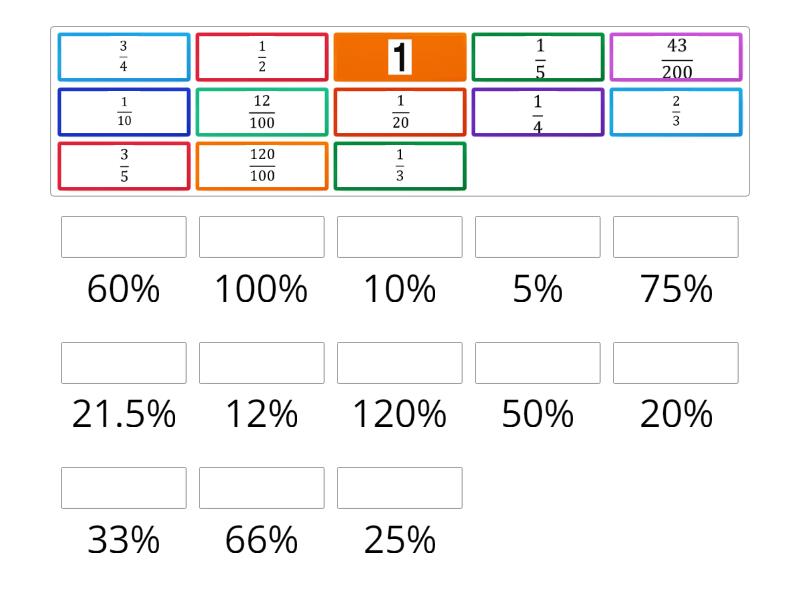Select the fraction tile 120/100

pos(260,168)
